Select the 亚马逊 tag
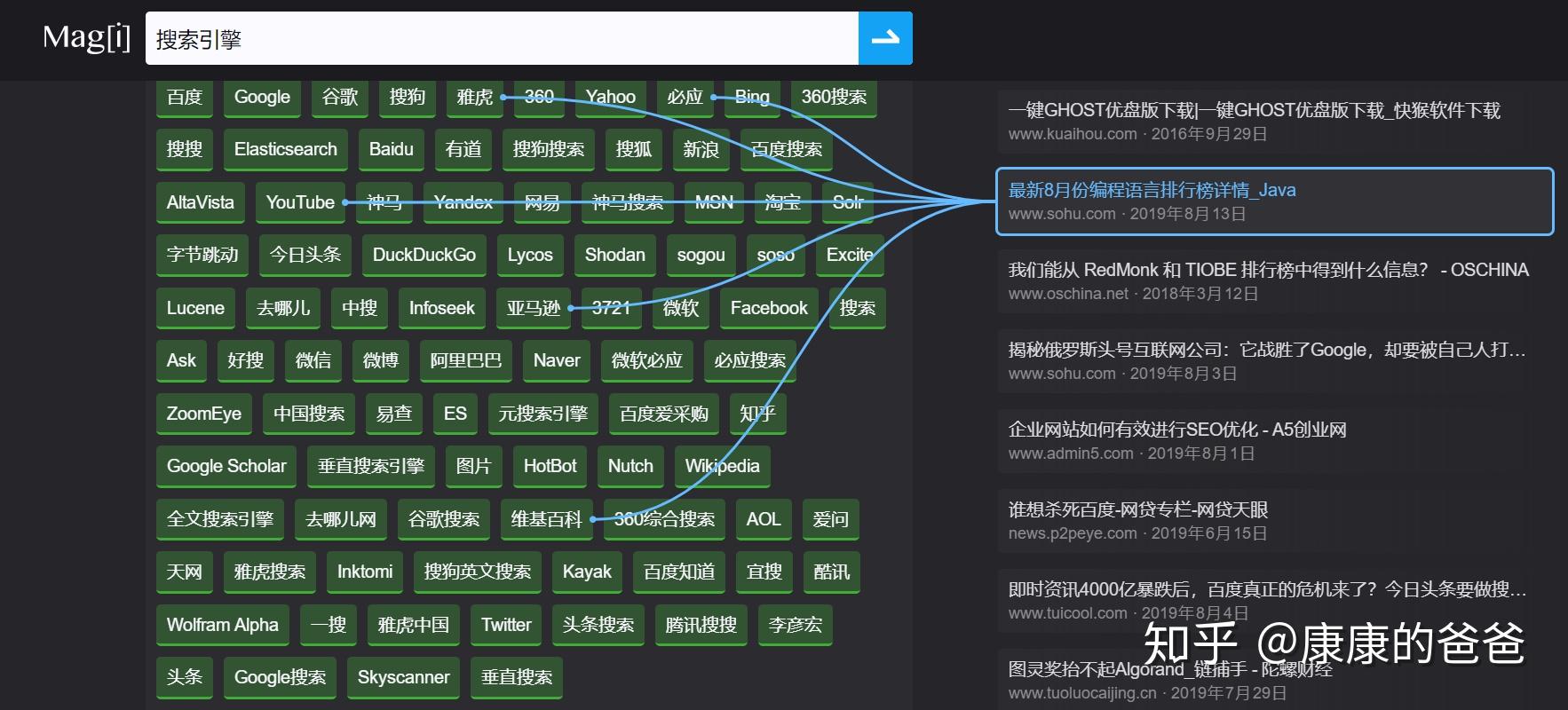Screen dimensions: 1568x710 click(x=534, y=308)
